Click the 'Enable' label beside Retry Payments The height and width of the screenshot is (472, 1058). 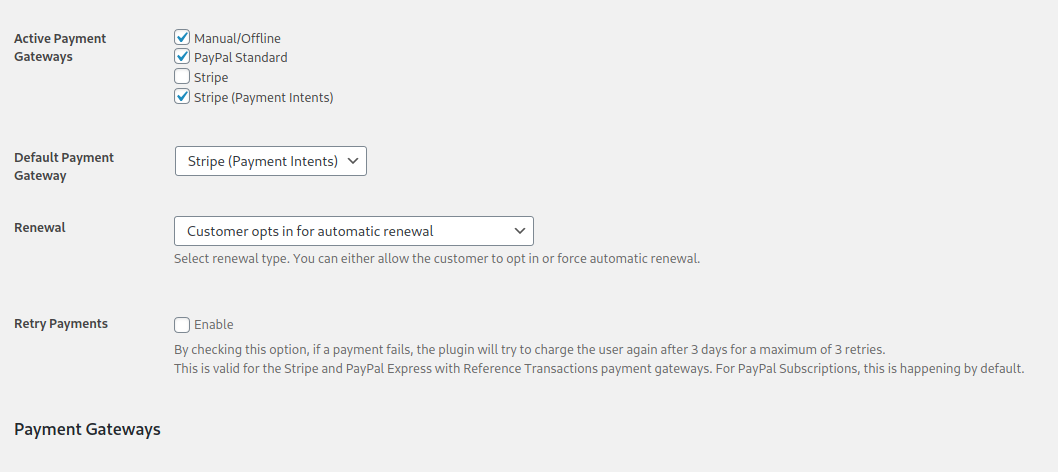pyautogui.click(x=213, y=325)
